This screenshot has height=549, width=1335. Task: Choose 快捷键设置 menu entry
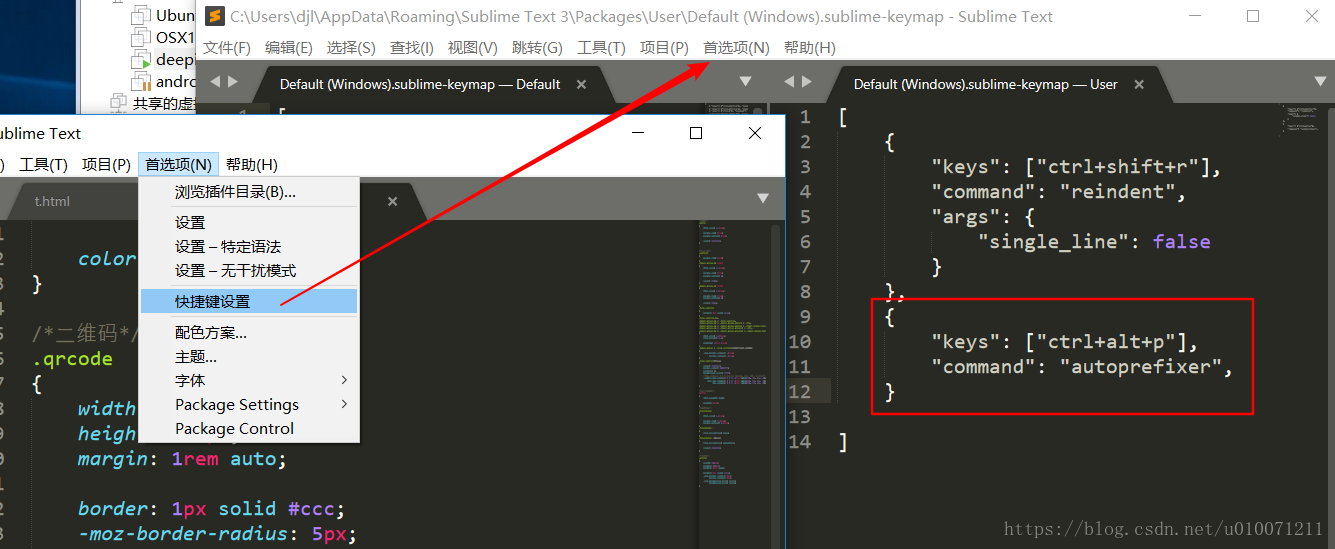pyautogui.click(x=248, y=301)
